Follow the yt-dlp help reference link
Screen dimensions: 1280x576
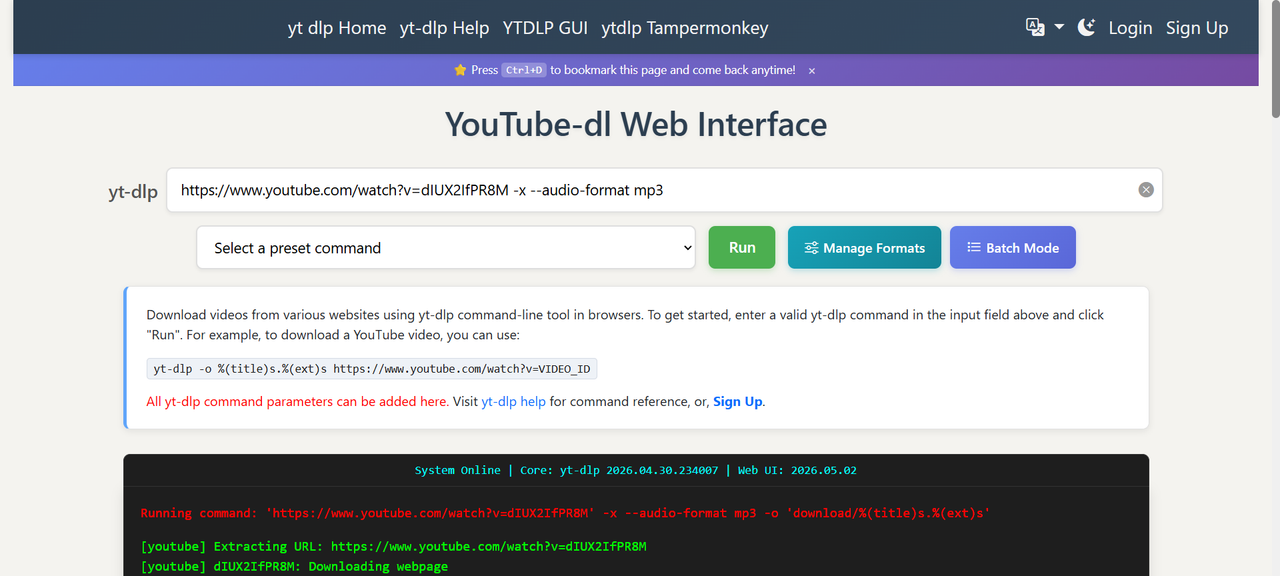[x=514, y=401]
